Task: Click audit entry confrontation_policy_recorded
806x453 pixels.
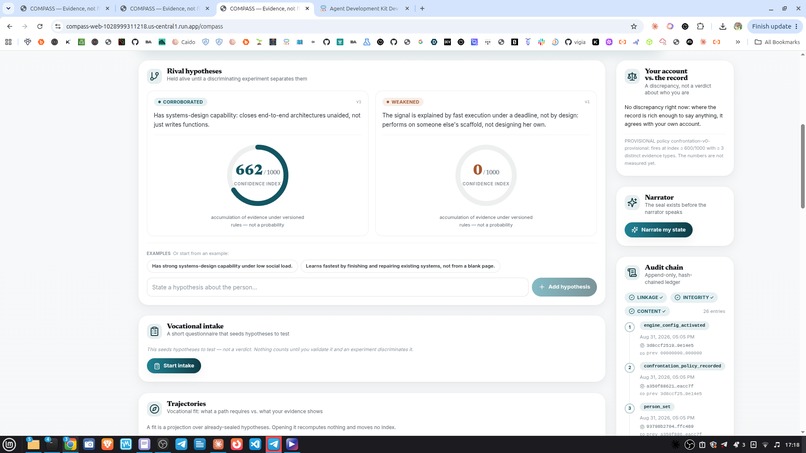Action: pyautogui.click(x=682, y=366)
